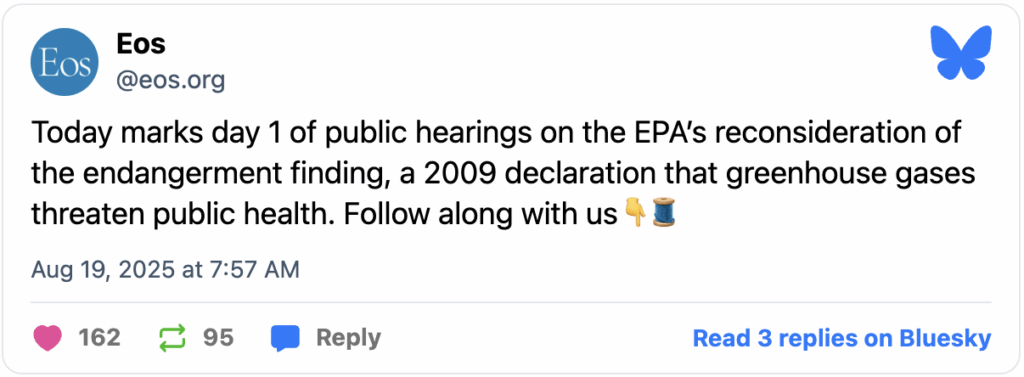Click the Bluesky butterfly logo

[x=961, y=54]
